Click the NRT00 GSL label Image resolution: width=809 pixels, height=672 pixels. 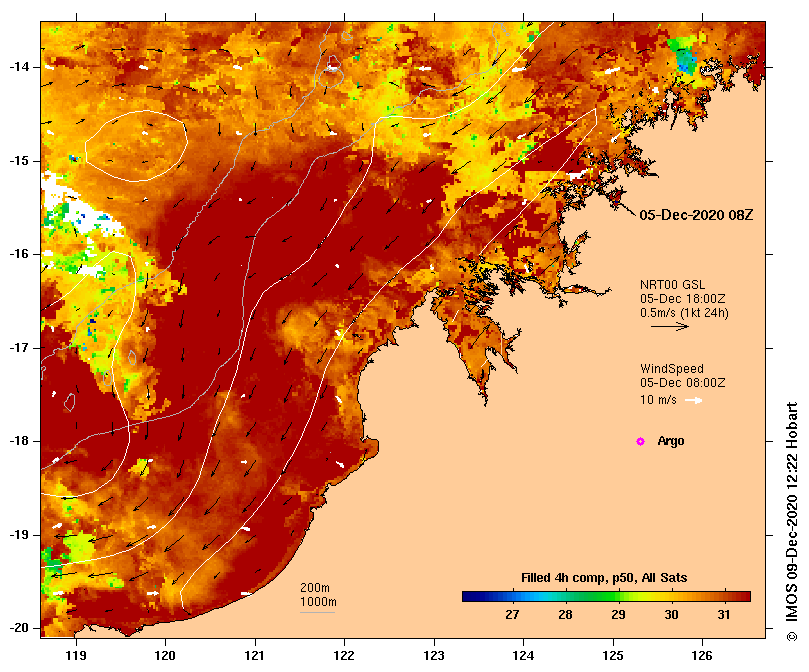point(672,285)
